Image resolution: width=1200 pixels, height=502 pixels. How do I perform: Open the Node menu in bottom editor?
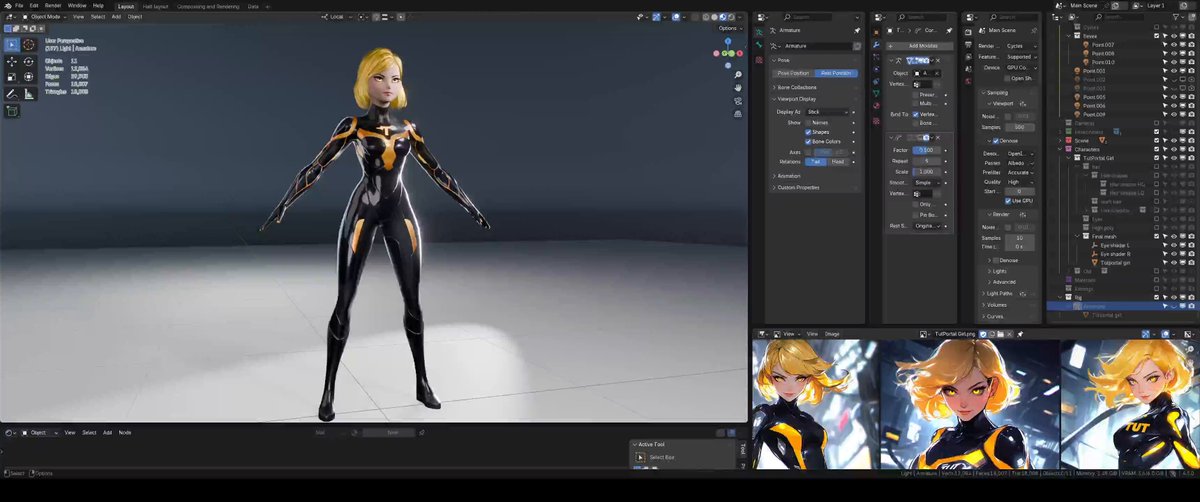tap(125, 432)
